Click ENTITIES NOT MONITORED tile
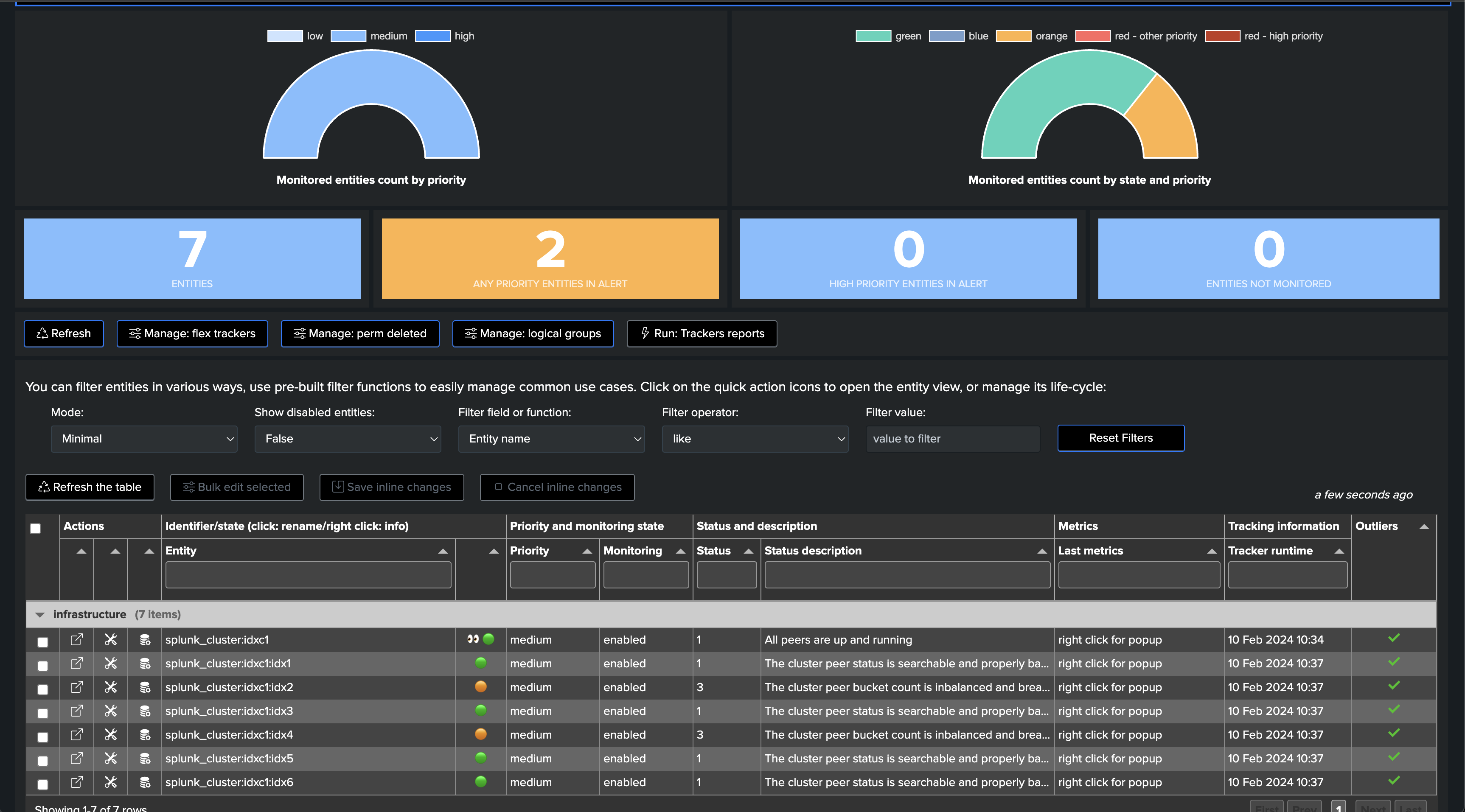 point(1268,259)
